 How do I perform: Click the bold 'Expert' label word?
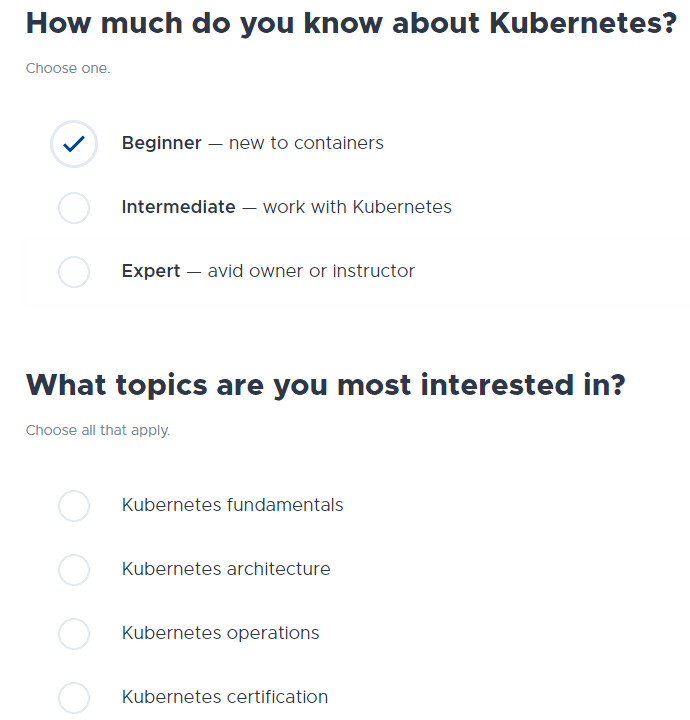pos(151,271)
